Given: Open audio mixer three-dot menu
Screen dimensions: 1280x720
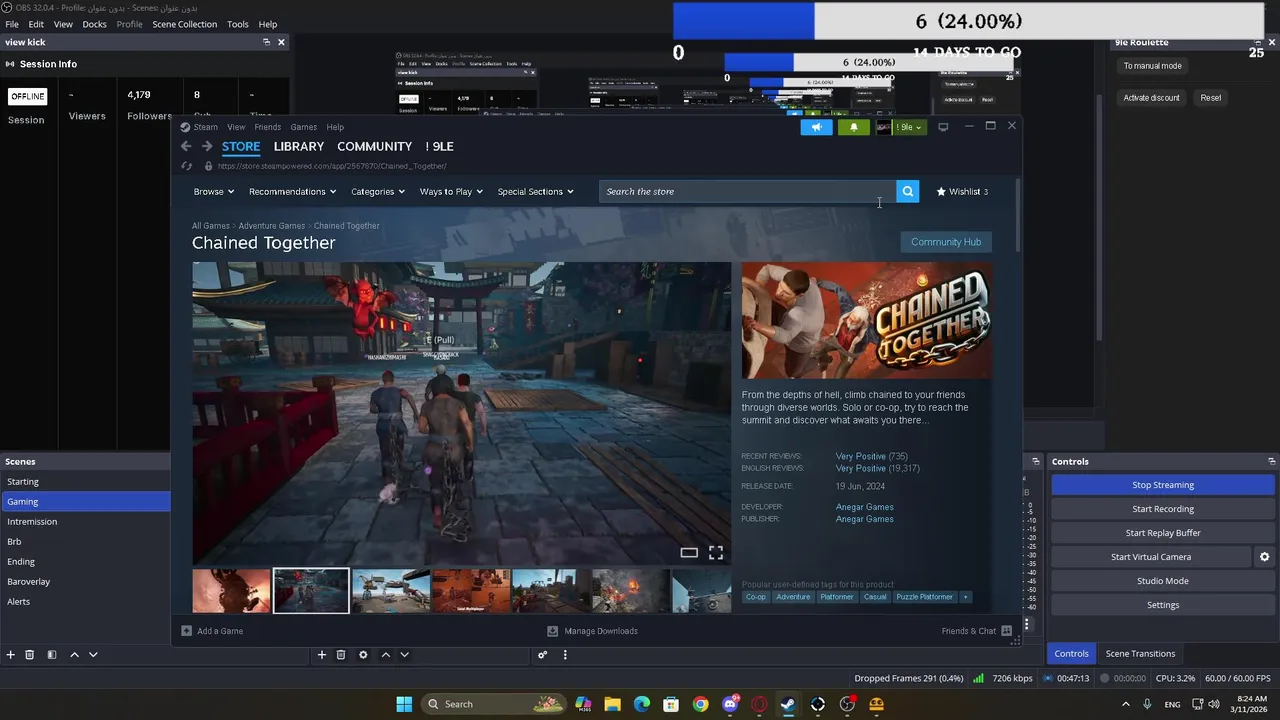Looking at the screenshot, I should click(x=565, y=655).
